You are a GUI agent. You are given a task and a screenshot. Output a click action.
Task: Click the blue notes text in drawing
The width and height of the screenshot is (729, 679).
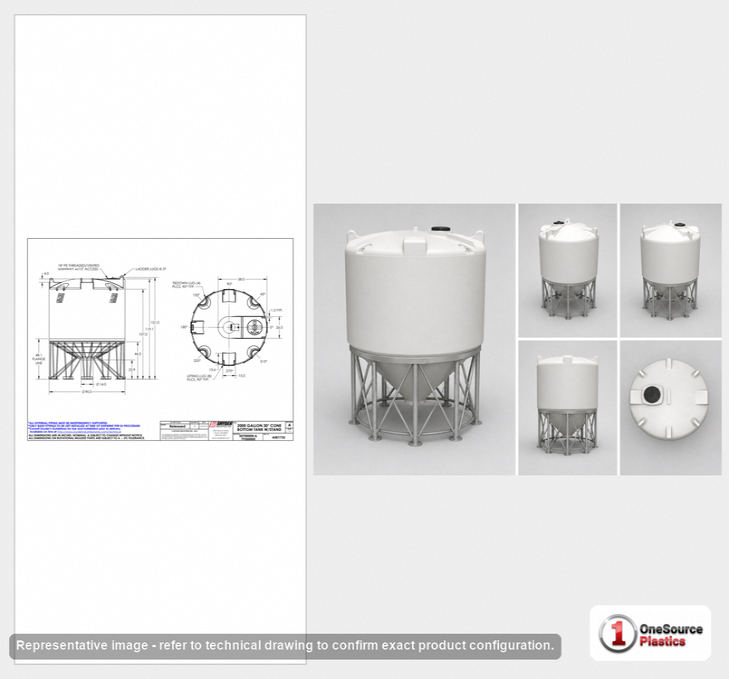pyautogui.click(x=86, y=427)
